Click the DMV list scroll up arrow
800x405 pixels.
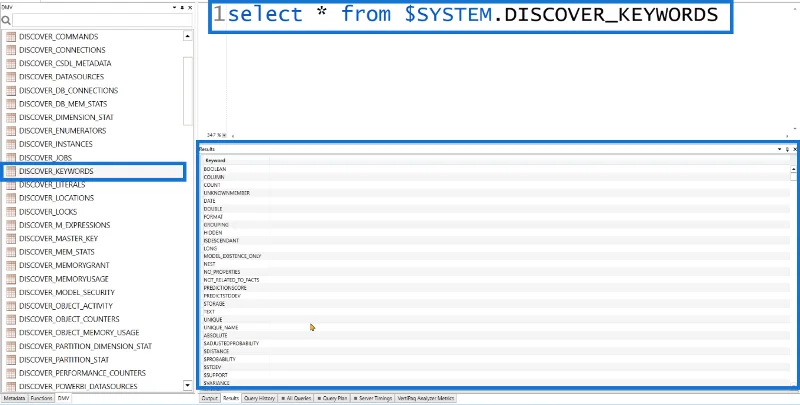188,36
